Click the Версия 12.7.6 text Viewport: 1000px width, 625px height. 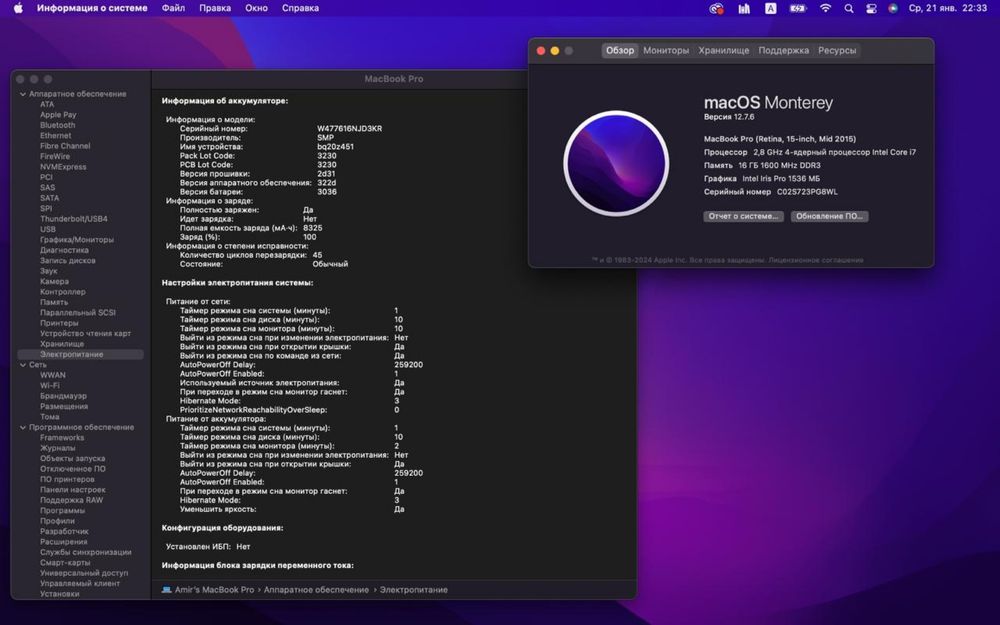tap(729, 117)
